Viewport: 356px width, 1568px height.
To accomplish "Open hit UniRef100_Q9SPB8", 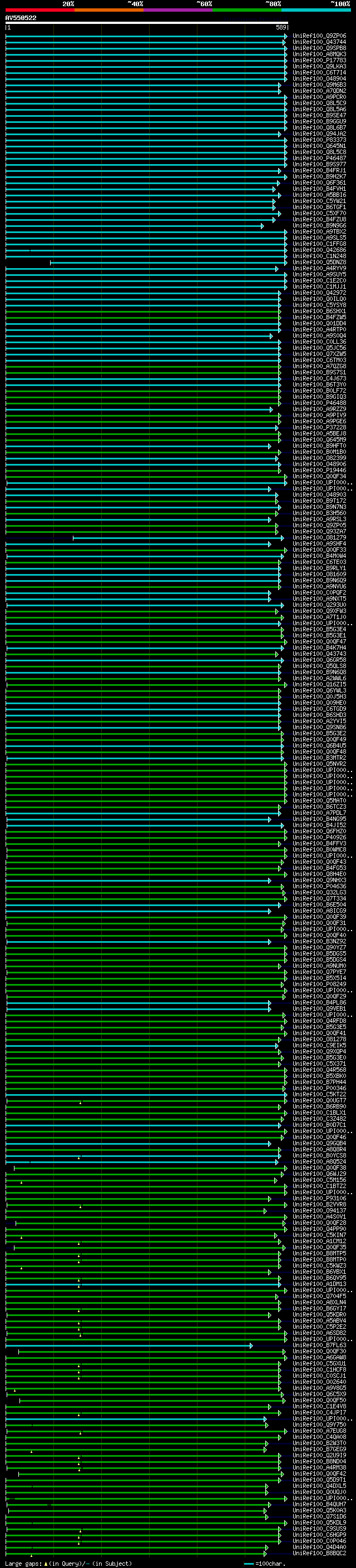I will pyautogui.click(x=319, y=48).
